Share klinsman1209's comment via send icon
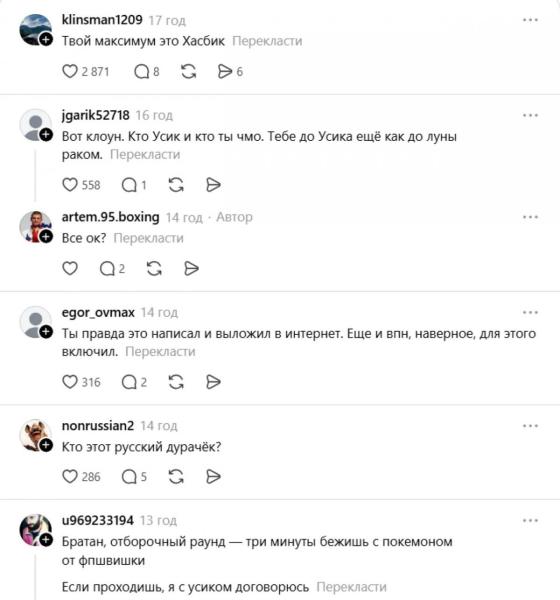The height and width of the screenshot is (600, 560). (225, 72)
